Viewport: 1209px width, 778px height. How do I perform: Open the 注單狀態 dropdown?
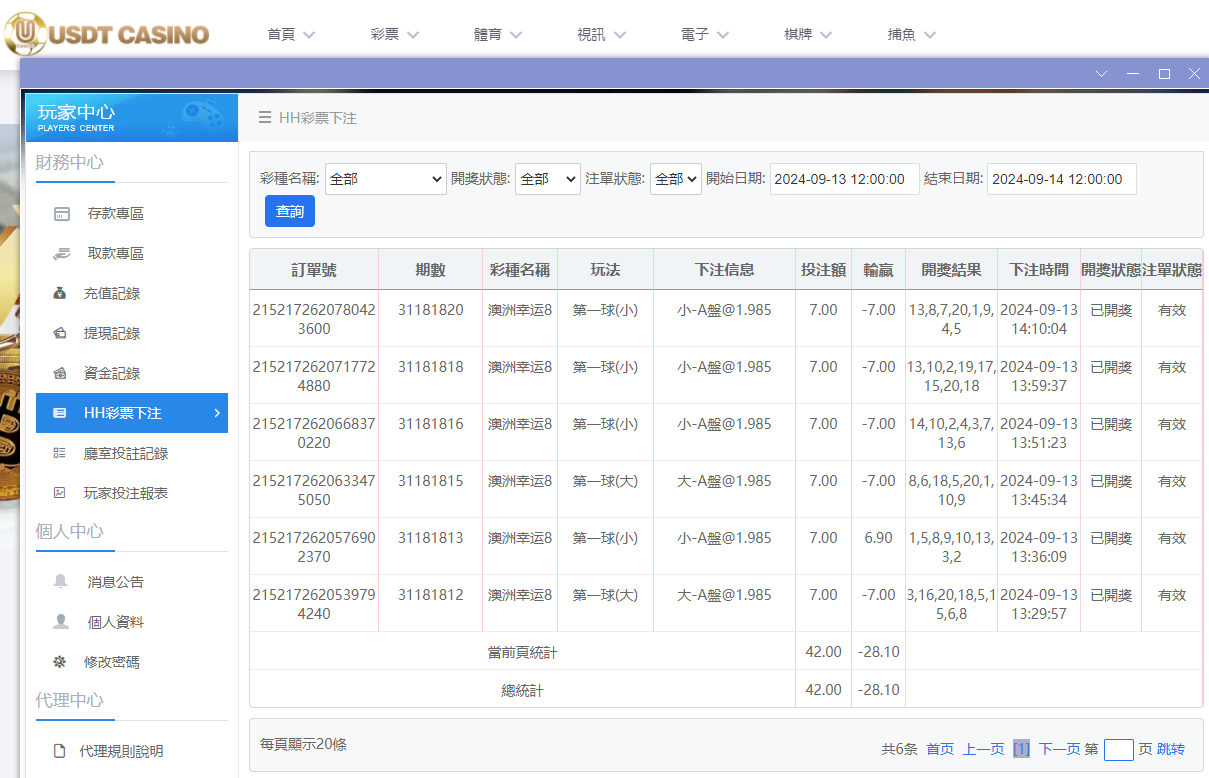click(x=675, y=179)
